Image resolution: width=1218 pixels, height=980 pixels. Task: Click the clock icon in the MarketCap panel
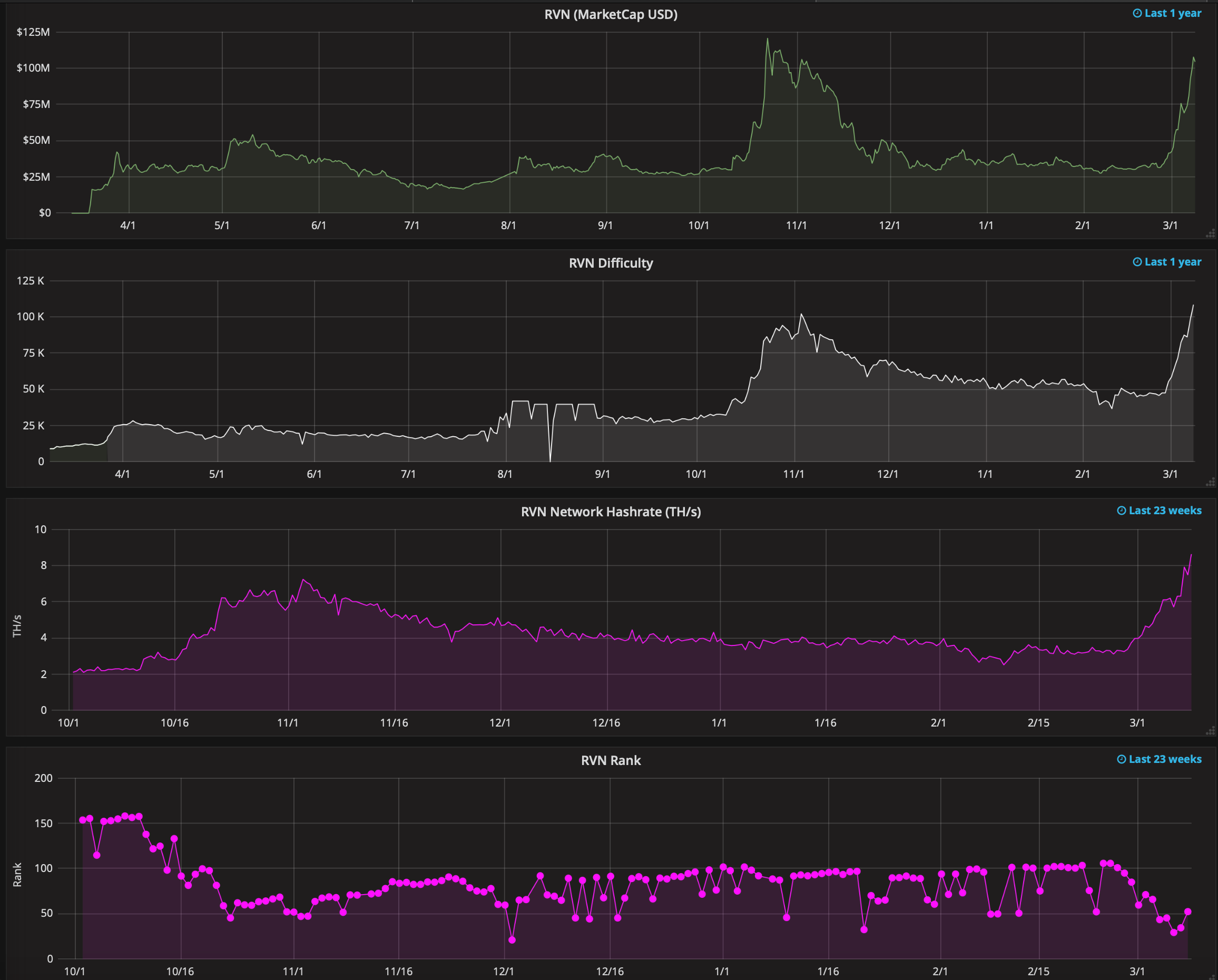(x=1137, y=13)
